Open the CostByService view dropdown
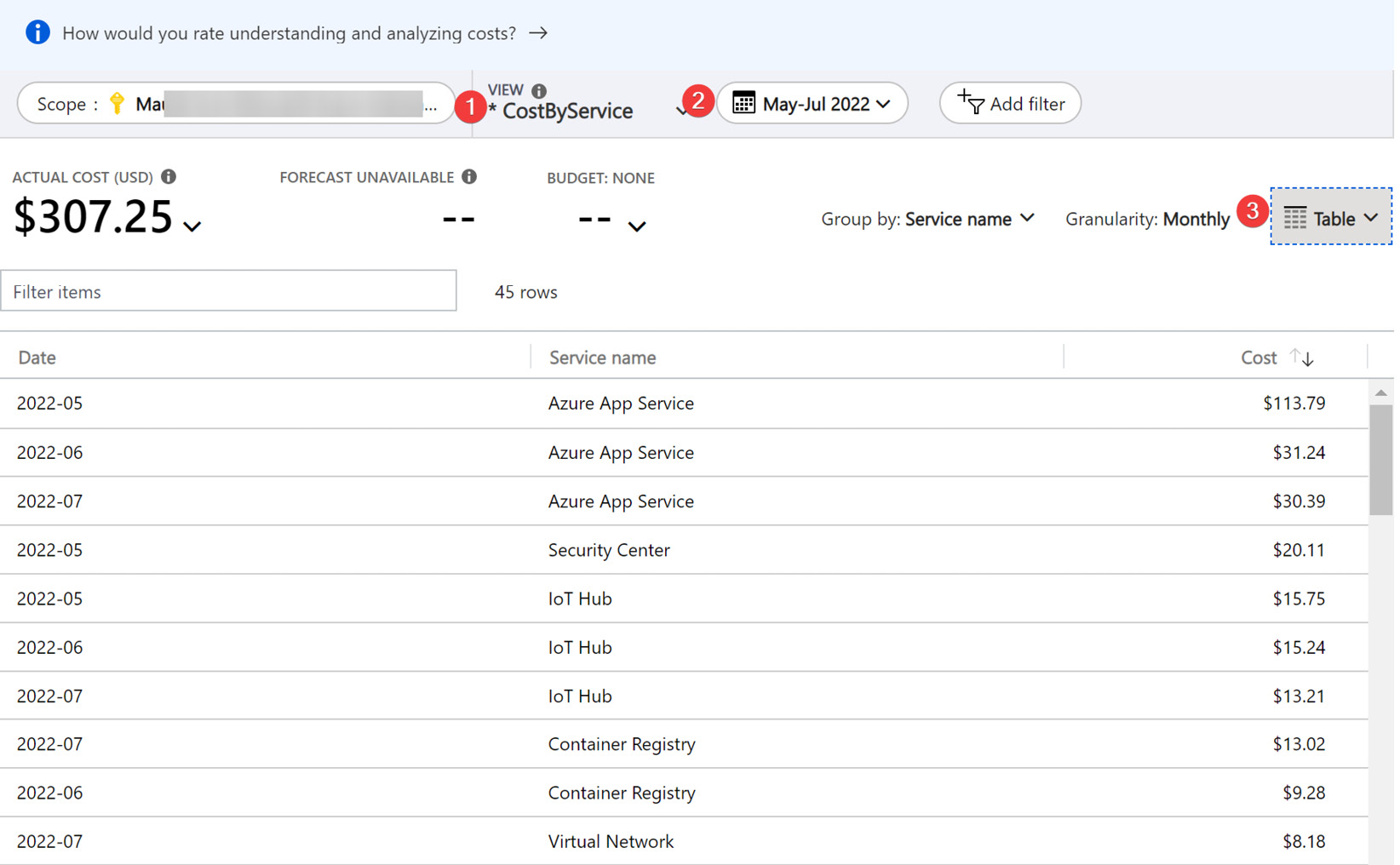 (588, 111)
